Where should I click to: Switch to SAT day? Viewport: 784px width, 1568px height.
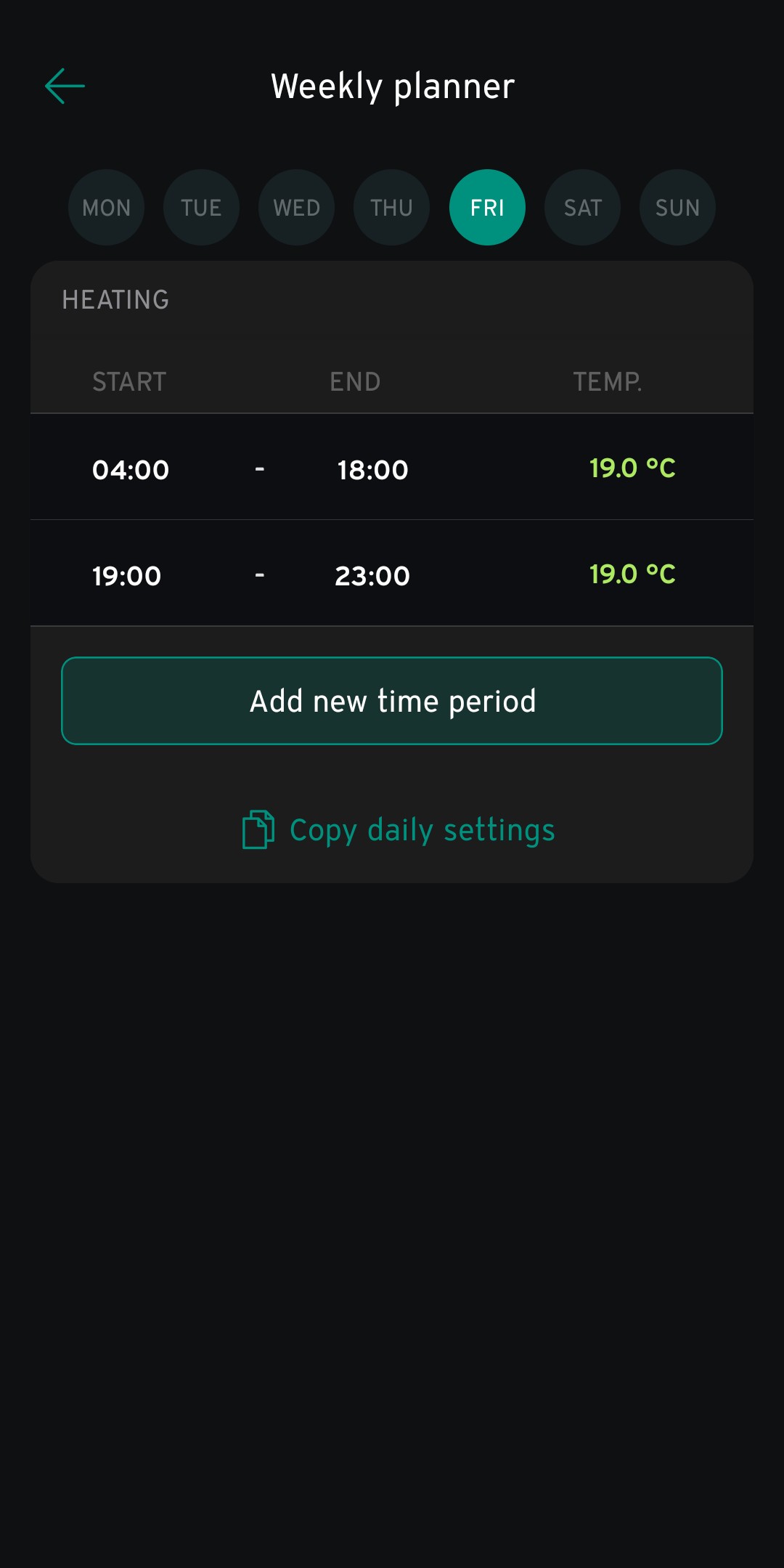point(582,208)
